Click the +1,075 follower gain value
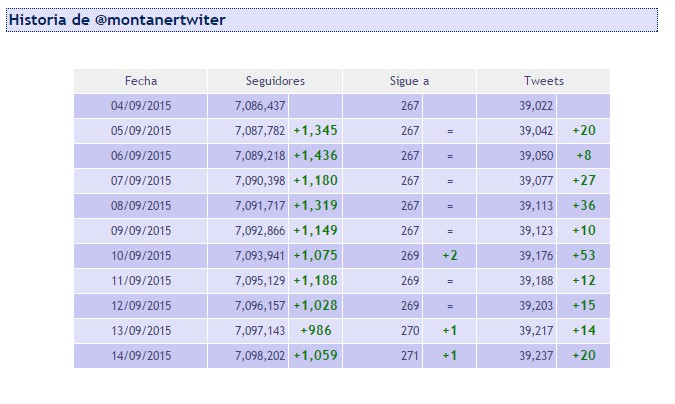675x404 pixels. pos(315,256)
